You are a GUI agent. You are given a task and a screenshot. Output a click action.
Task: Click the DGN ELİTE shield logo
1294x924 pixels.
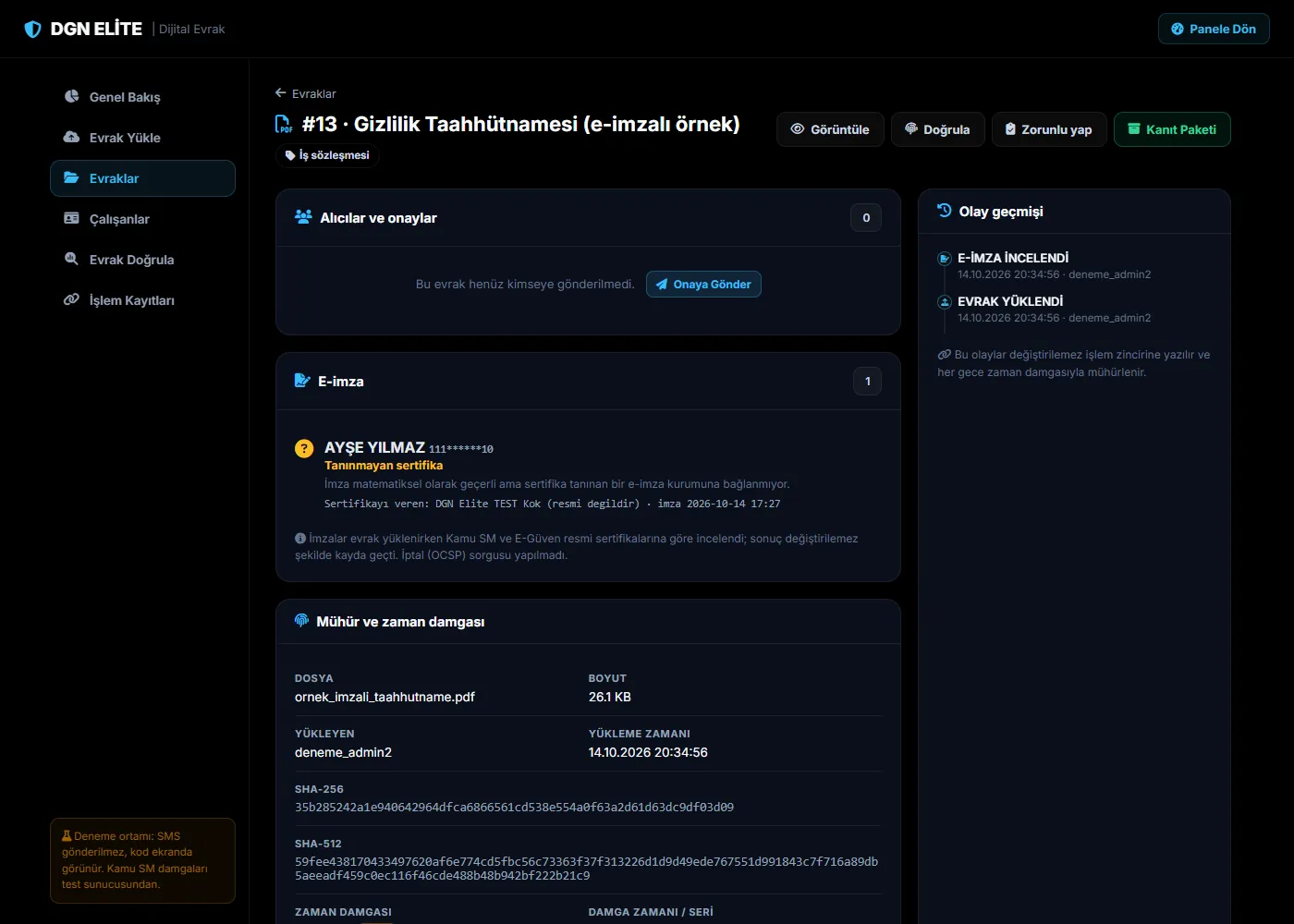click(32, 30)
